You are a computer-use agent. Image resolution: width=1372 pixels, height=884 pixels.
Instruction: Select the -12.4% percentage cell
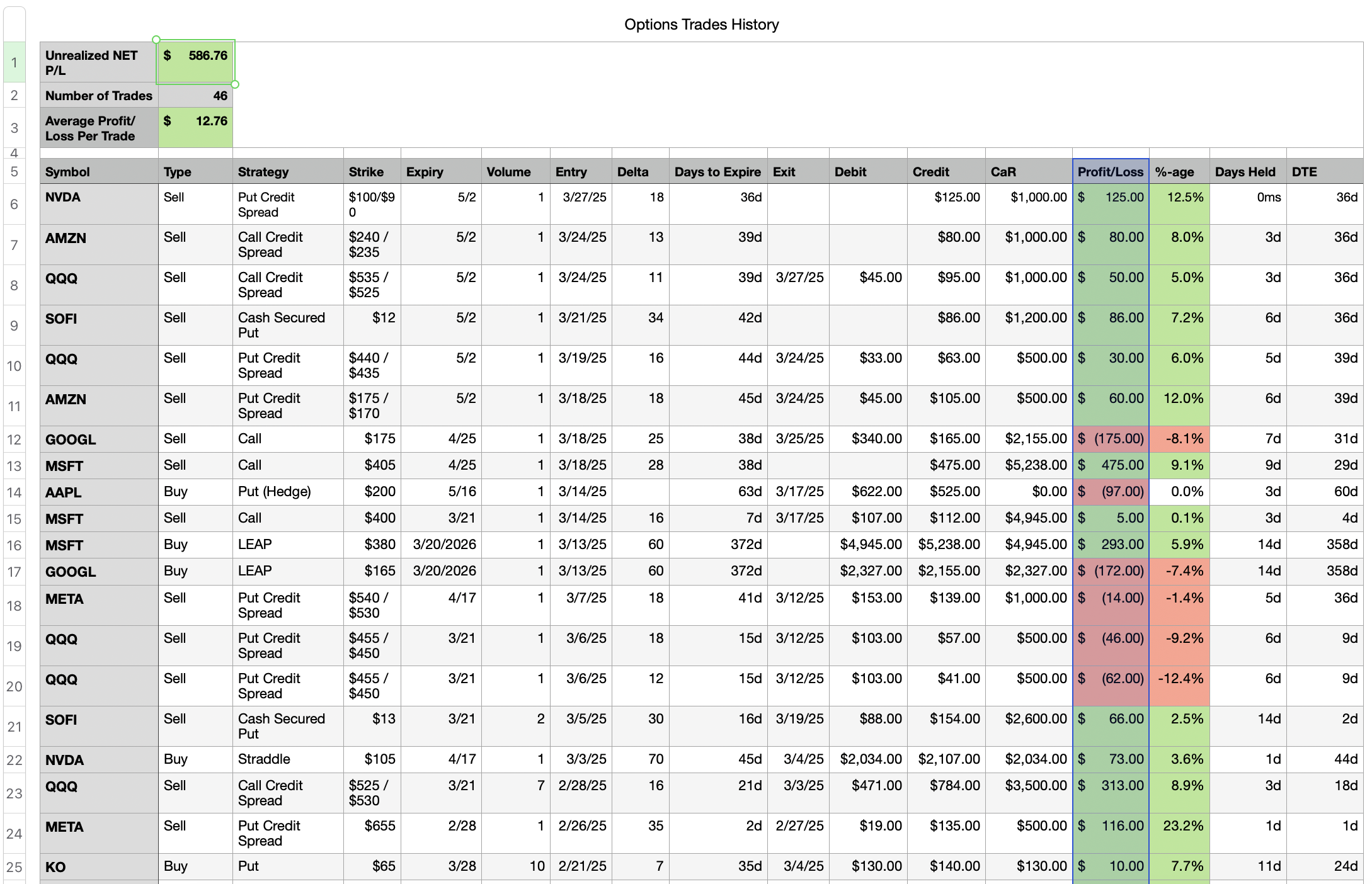pos(1179,686)
